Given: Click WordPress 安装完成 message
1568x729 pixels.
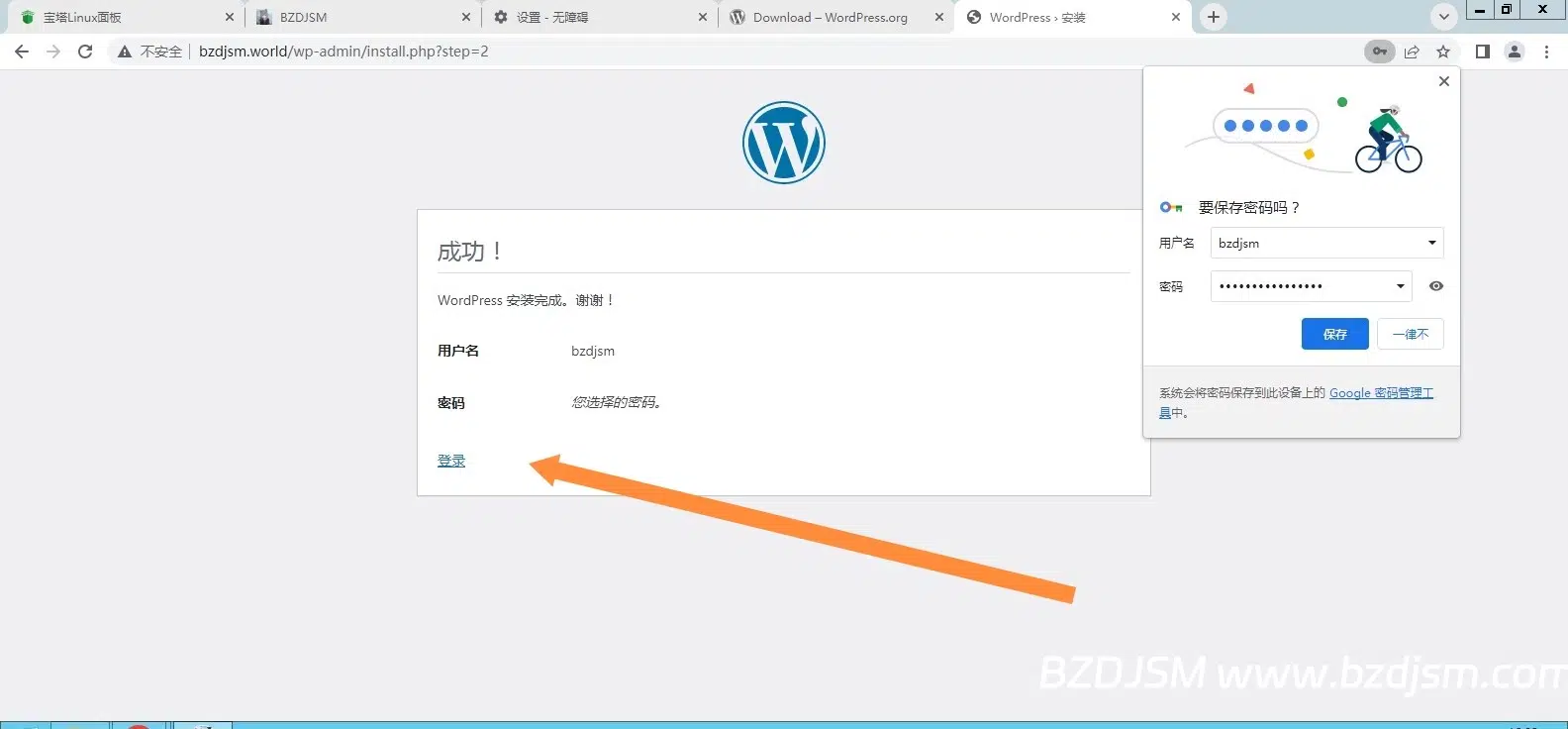Looking at the screenshot, I should (x=526, y=300).
